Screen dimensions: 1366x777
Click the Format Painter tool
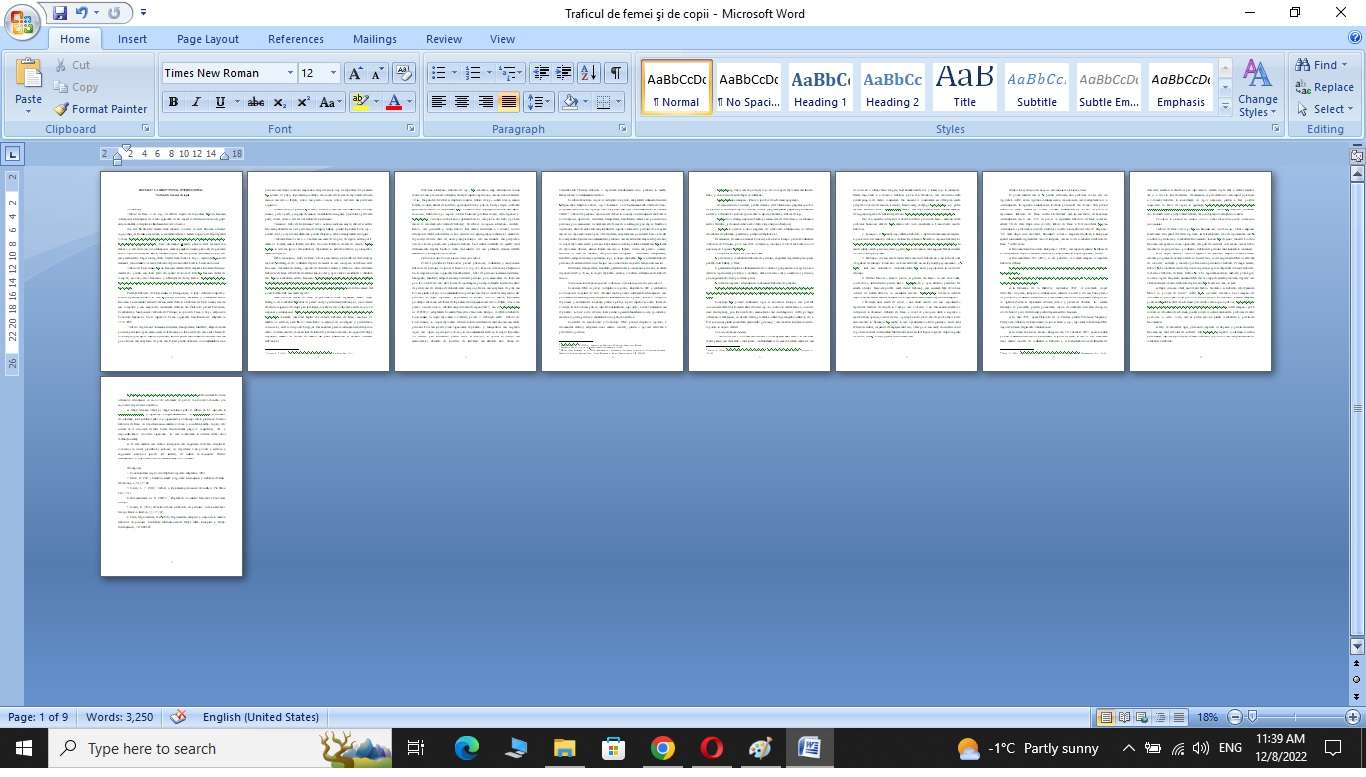pos(101,109)
